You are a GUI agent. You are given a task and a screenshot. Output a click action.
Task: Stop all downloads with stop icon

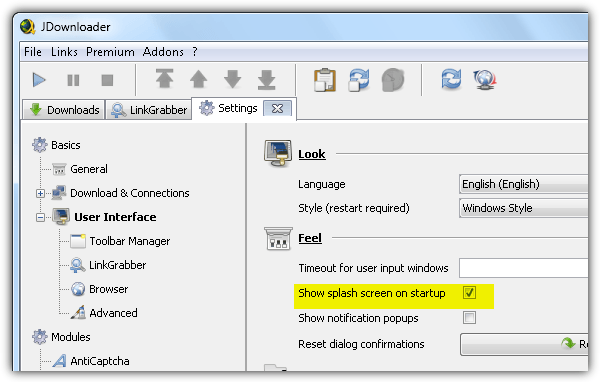click(x=107, y=80)
